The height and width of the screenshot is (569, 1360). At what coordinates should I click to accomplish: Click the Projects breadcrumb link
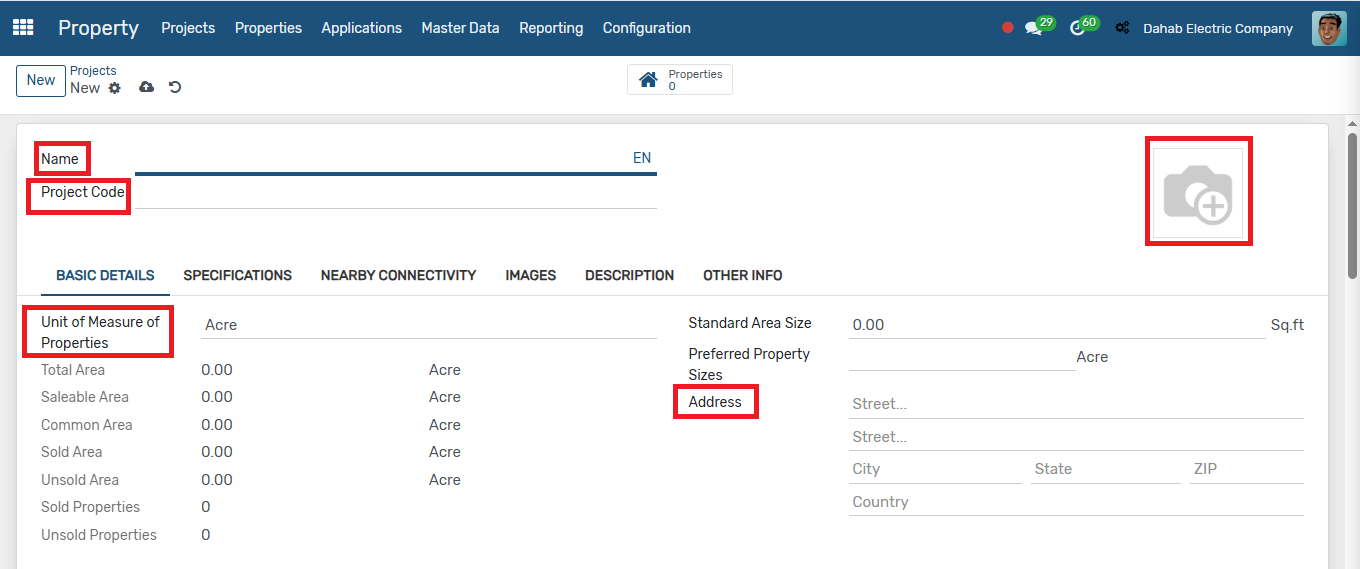(93, 71)
